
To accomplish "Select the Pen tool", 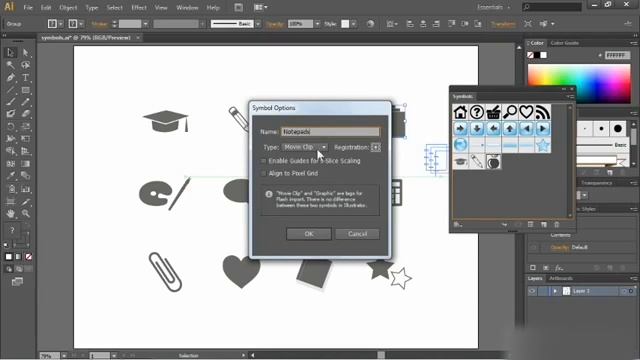I will 11,78.
